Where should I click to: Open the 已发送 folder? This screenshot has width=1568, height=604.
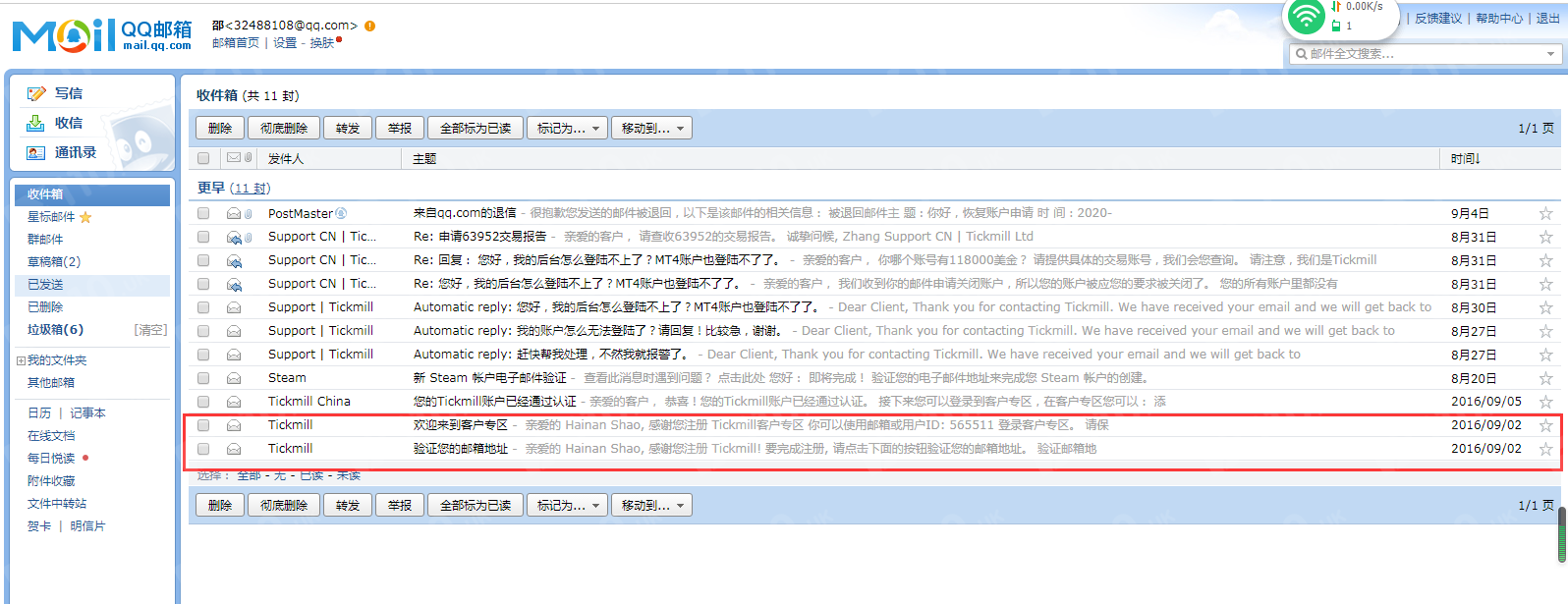coord(92,285)
